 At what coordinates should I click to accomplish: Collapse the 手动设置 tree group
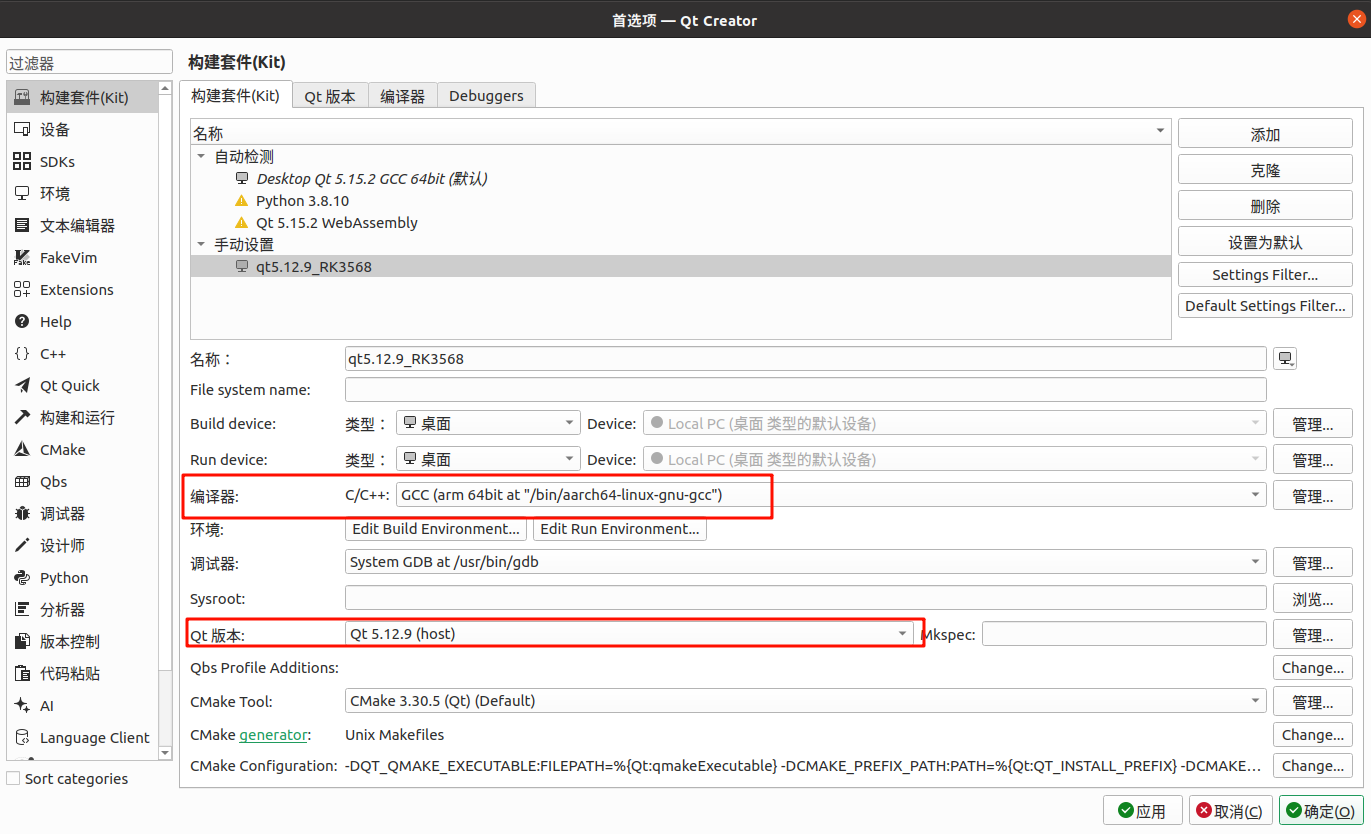(201, 245)
